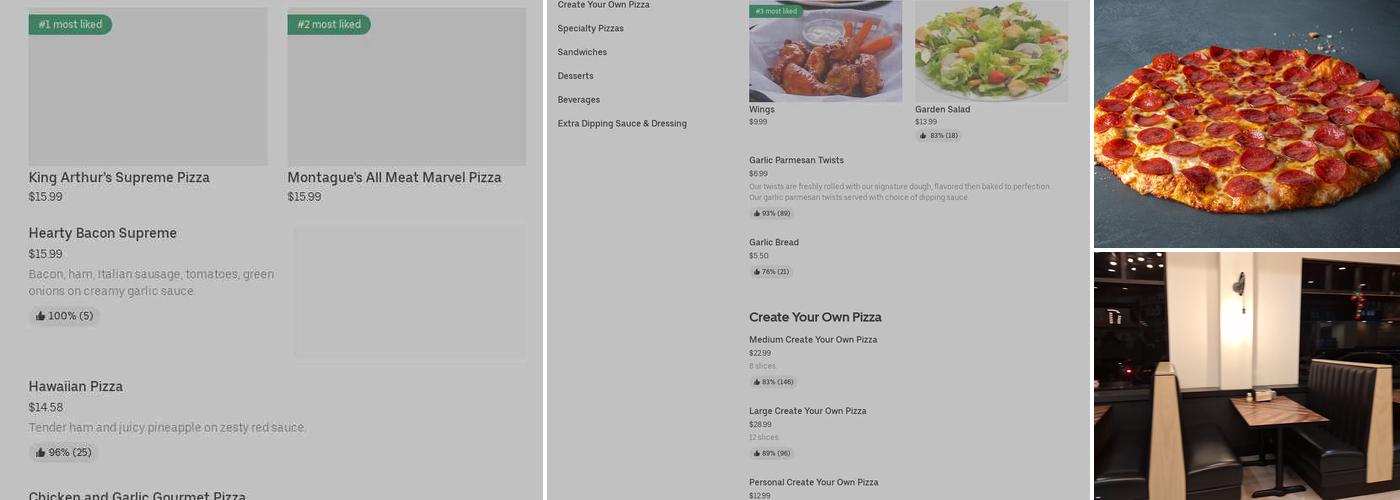Click thumbs-up rating under Garlic Bread
This screenshot has width=1400, height=500.
[x=771, y=272]
